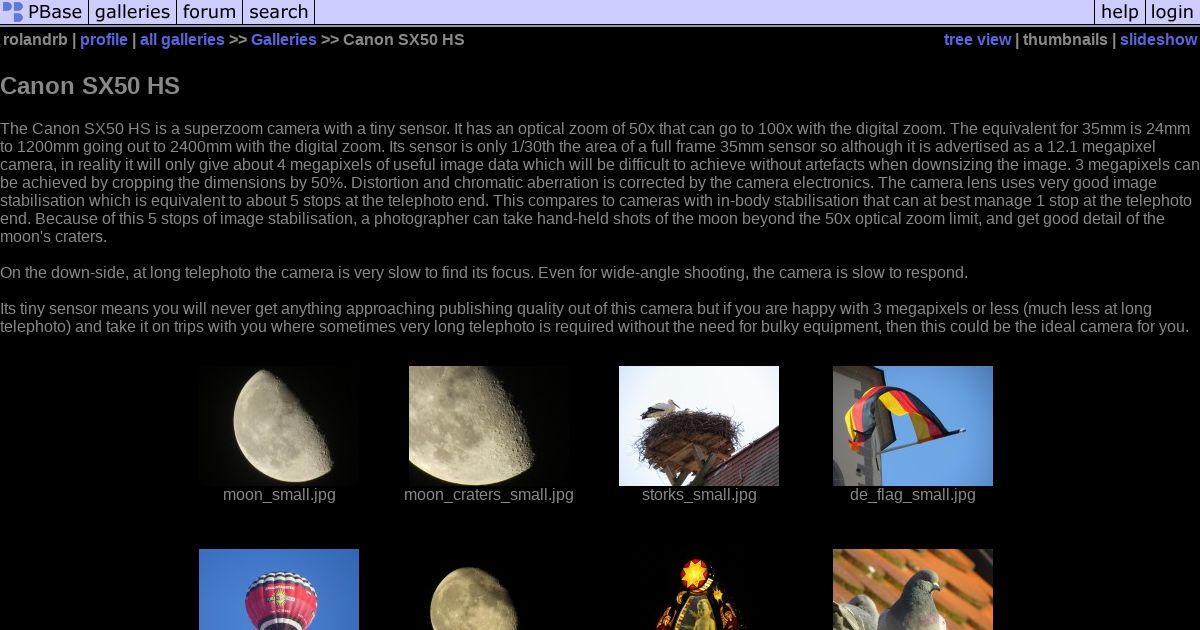Navigate to the Galleries breadcrumb link
Image resolution: width=1200 pixels, height=630 pixels.
284,40
